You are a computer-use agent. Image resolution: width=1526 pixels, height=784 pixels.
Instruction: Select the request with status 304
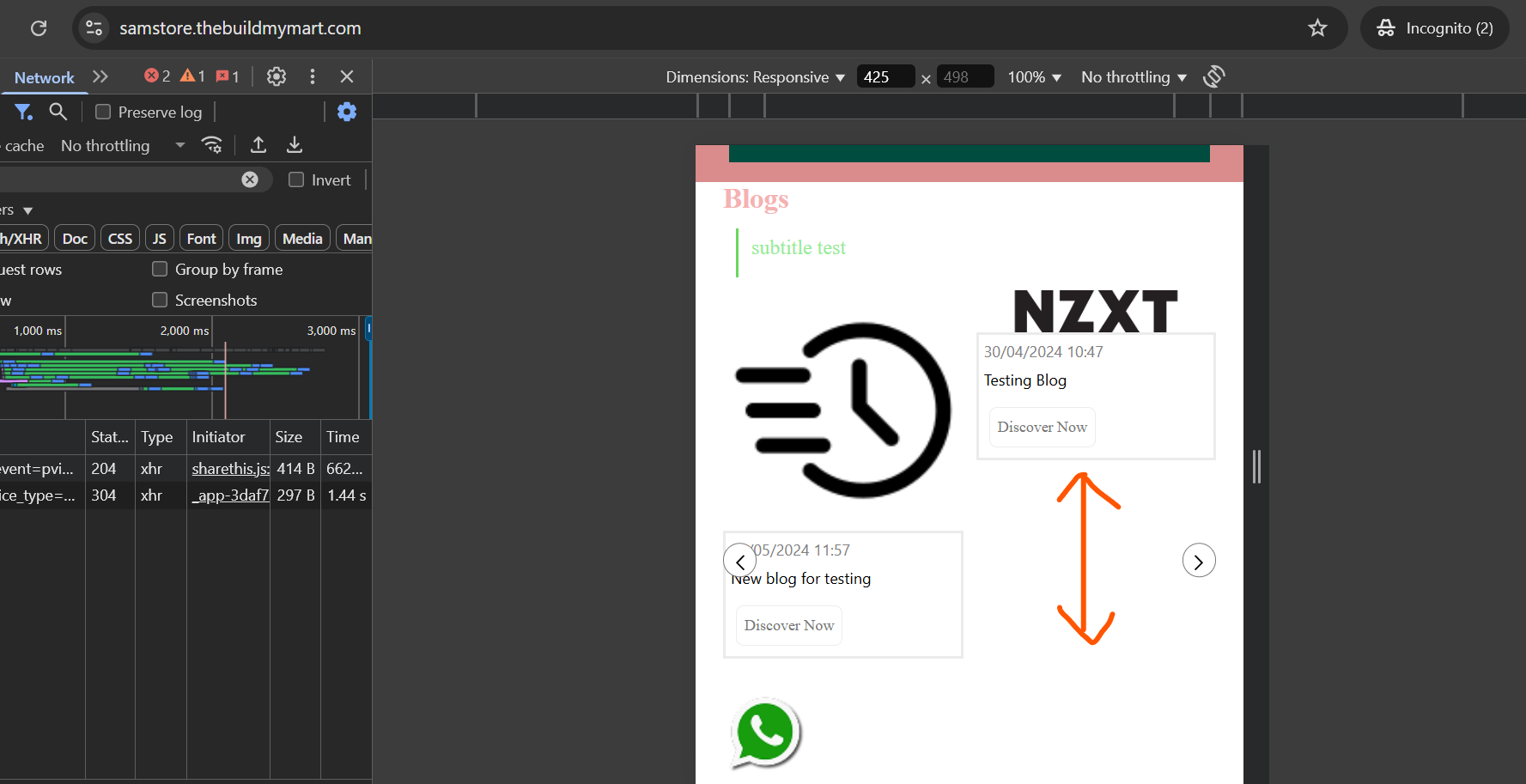tap(185, 495)
